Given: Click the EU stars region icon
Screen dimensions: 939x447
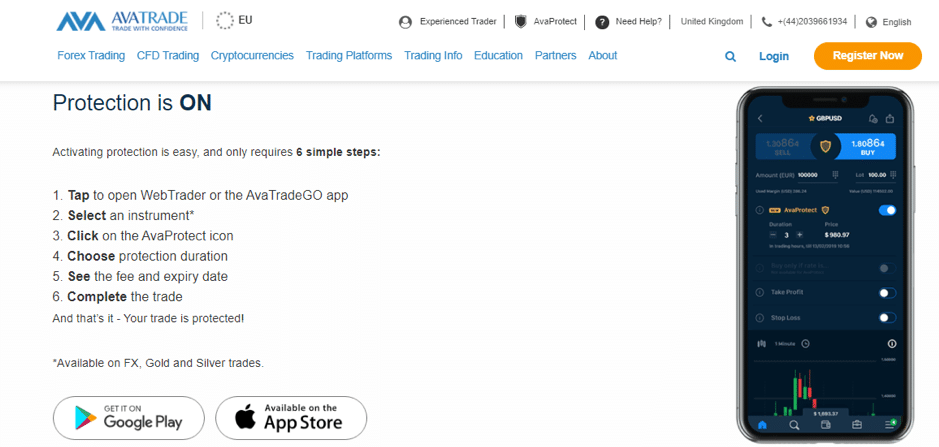Looking at the screenshot, I should [x=225, y=20].
